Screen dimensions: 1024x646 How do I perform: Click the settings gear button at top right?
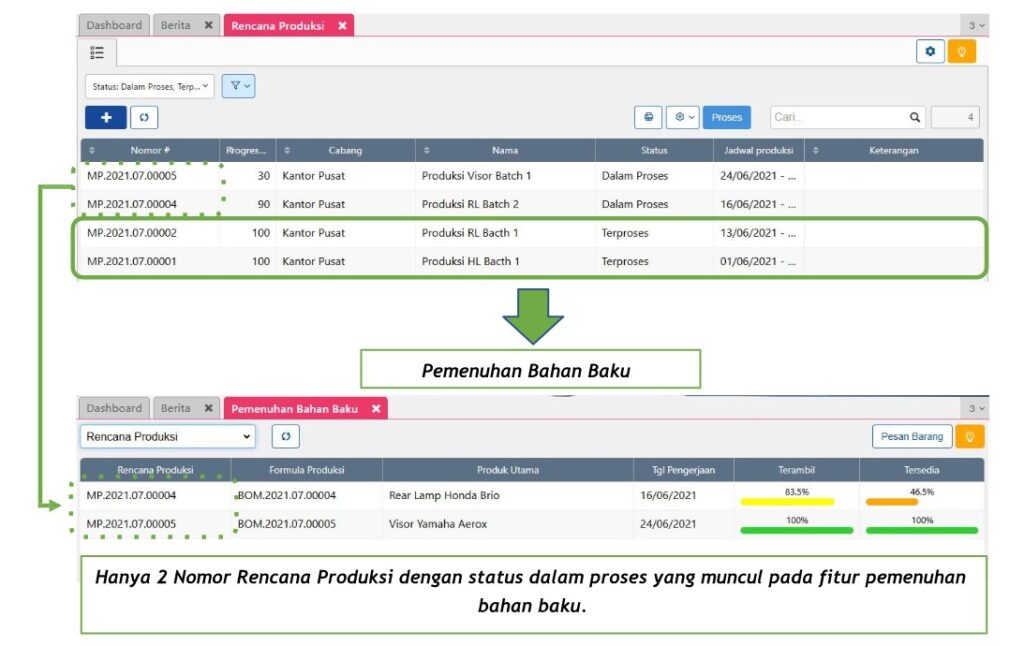click(930, 52)
